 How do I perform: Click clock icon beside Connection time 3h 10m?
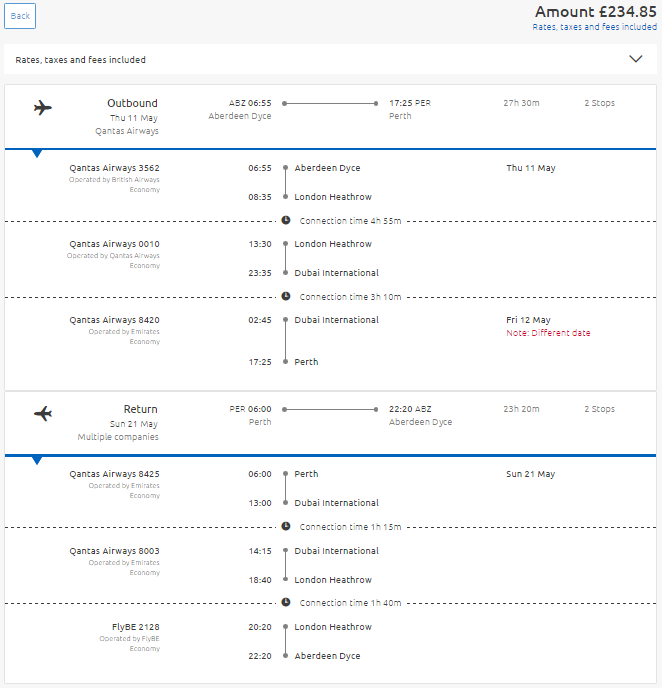[x=286, y=296]
